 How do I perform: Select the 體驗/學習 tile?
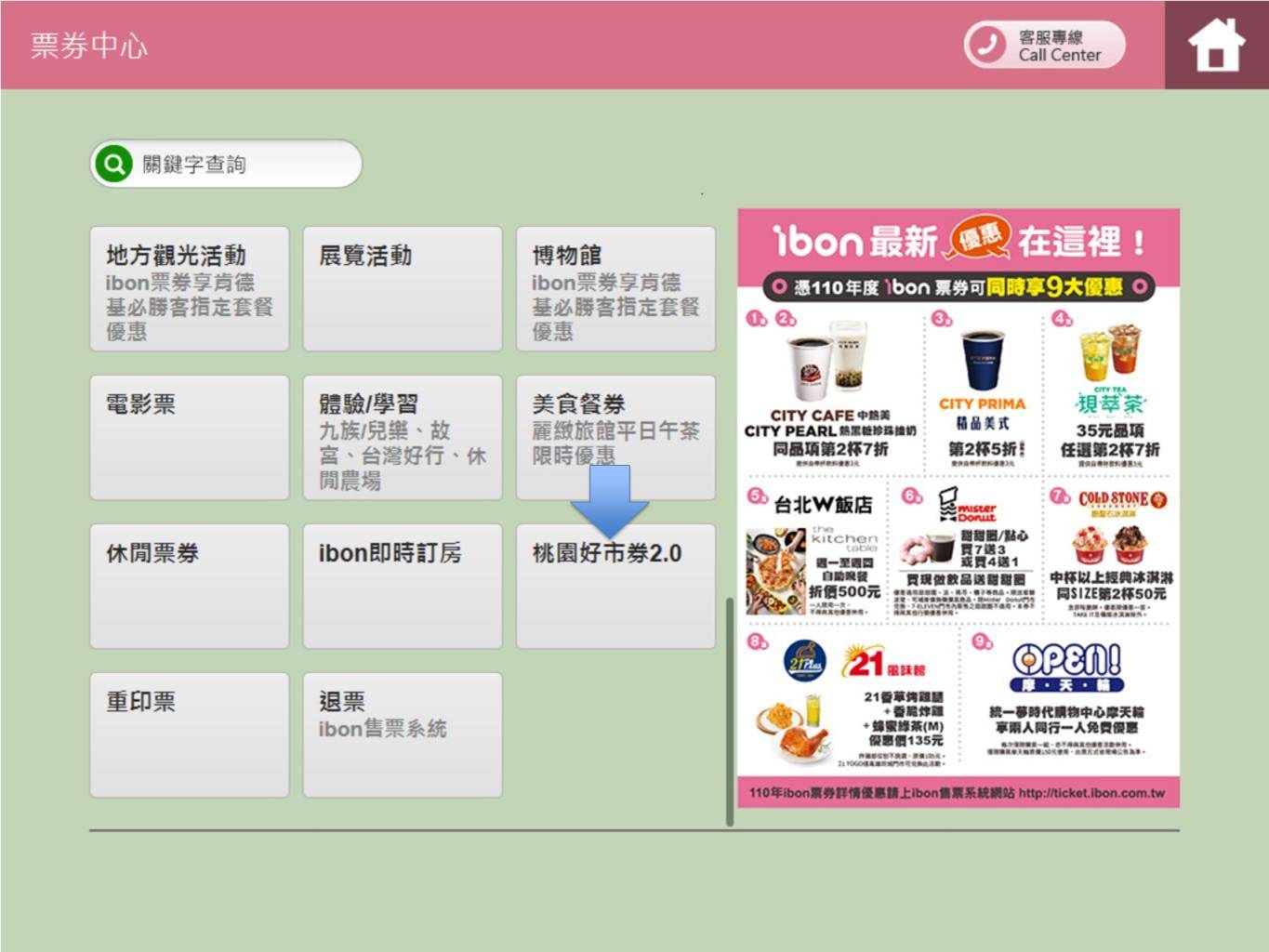403,438
